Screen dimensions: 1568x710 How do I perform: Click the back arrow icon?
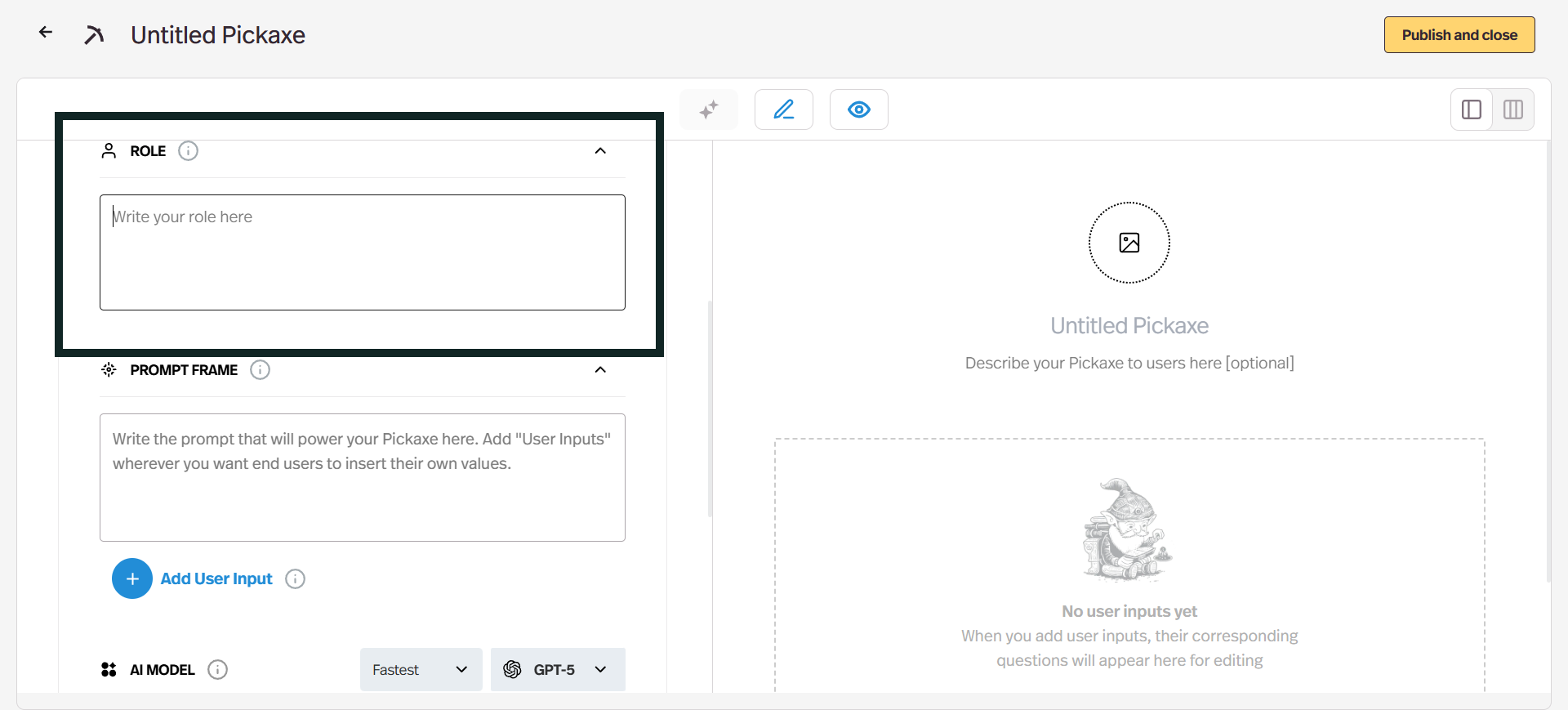(x=46, y=32)
